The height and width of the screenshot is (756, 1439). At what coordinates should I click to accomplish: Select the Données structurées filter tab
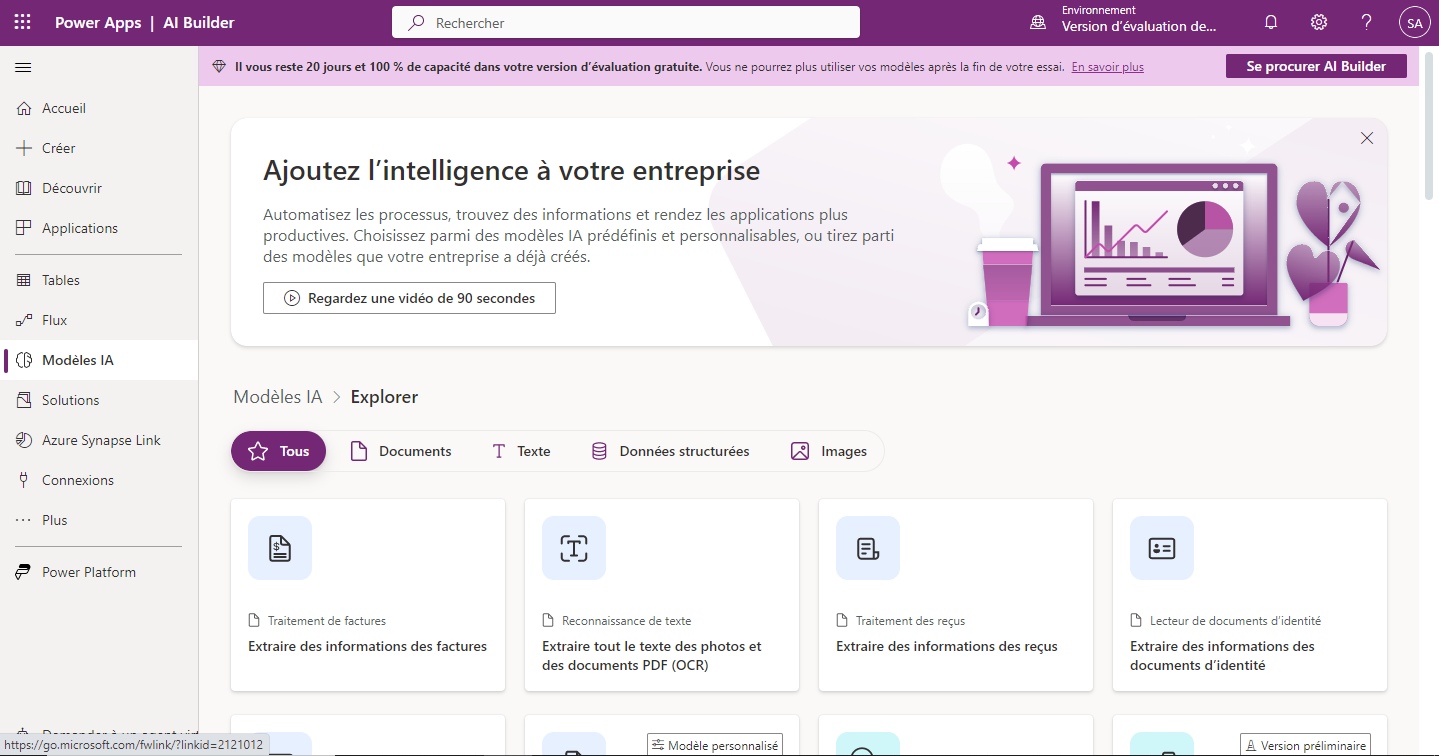coord(670,451)
